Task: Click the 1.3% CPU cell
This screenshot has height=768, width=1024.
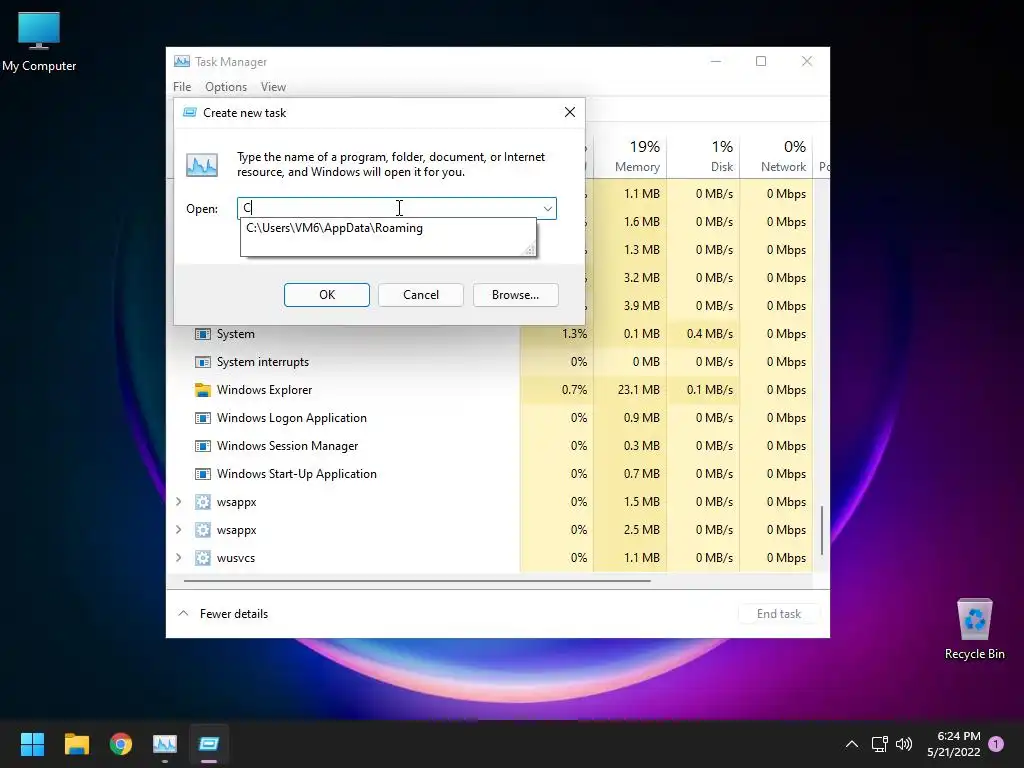Action: pyautogui.click(x=556, y=334)
